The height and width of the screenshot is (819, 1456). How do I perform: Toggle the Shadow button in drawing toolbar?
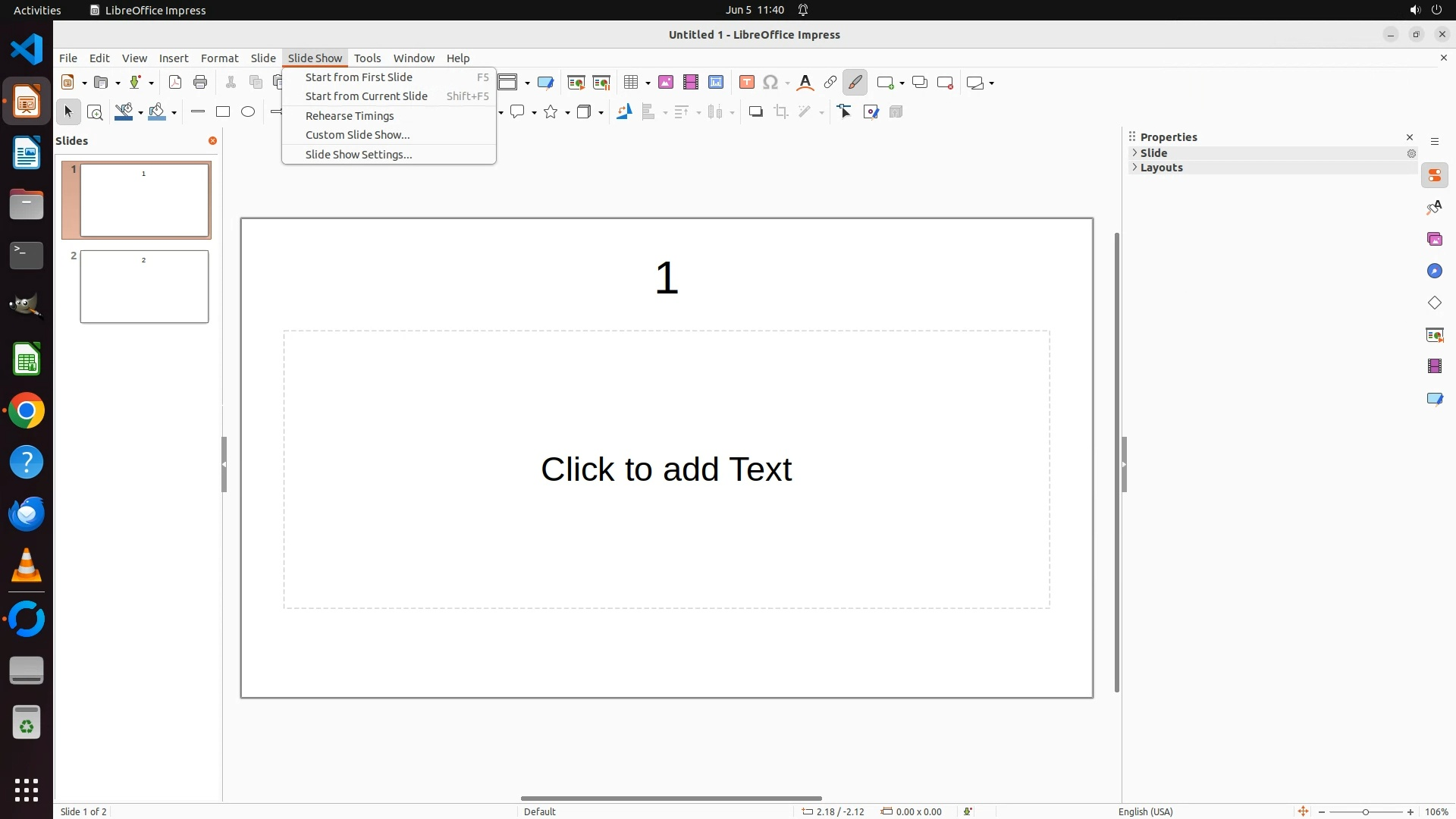coord(755,112)
